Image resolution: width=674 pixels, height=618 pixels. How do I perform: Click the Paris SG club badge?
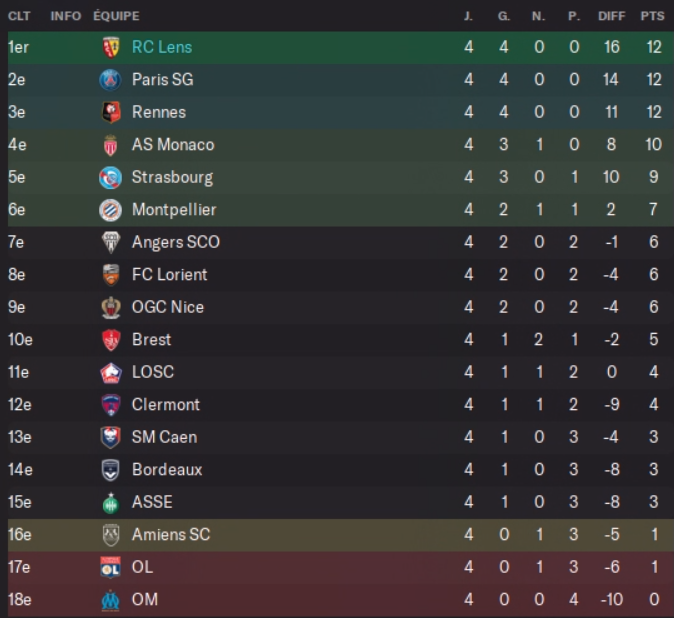click(x=110, y=80)
